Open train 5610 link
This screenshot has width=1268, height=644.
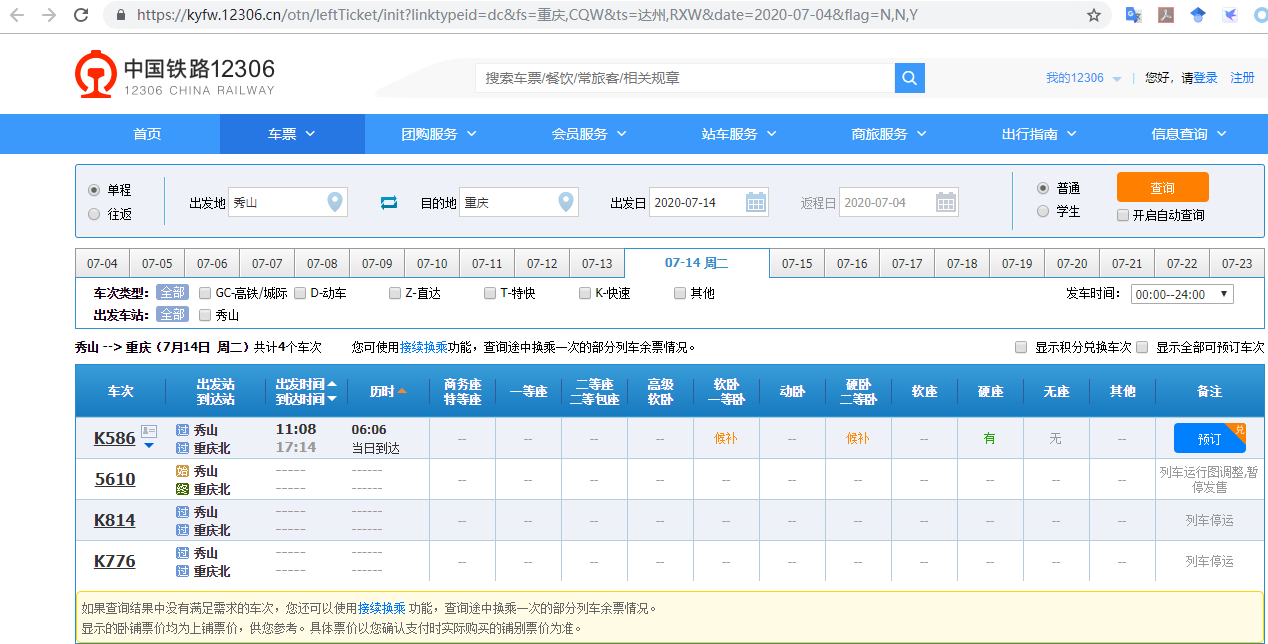[x=114, y=479]
